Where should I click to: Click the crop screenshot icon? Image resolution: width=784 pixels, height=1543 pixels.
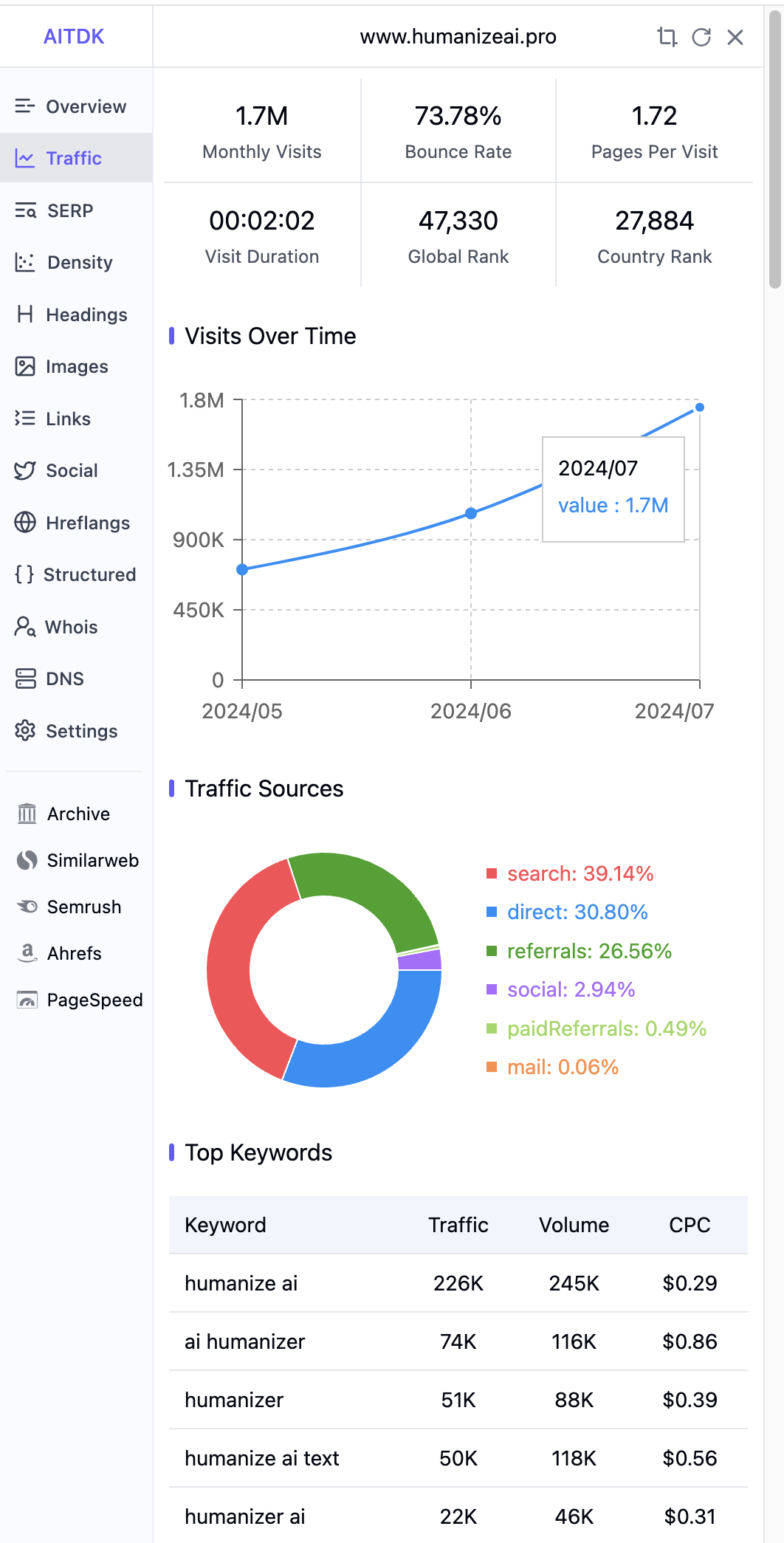click(667, 37)
